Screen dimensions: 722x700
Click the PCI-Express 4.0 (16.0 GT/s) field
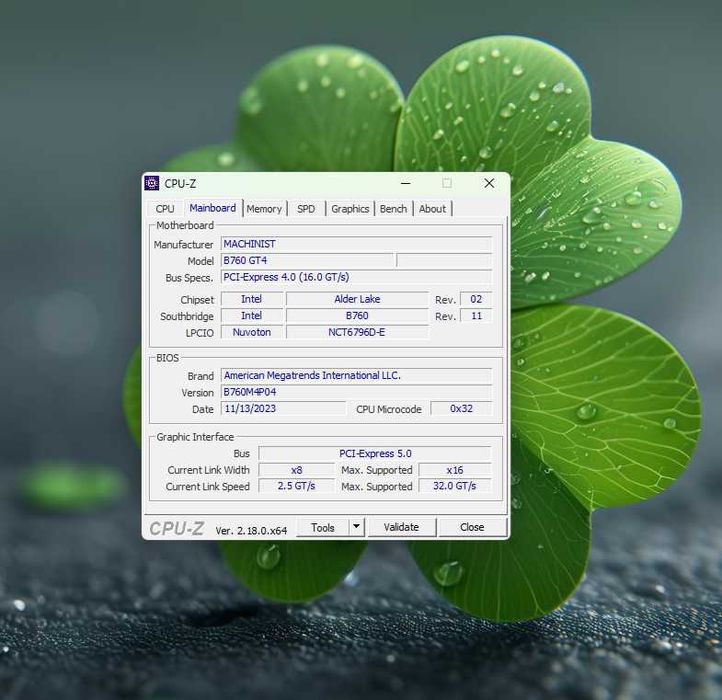click(356, 277)
